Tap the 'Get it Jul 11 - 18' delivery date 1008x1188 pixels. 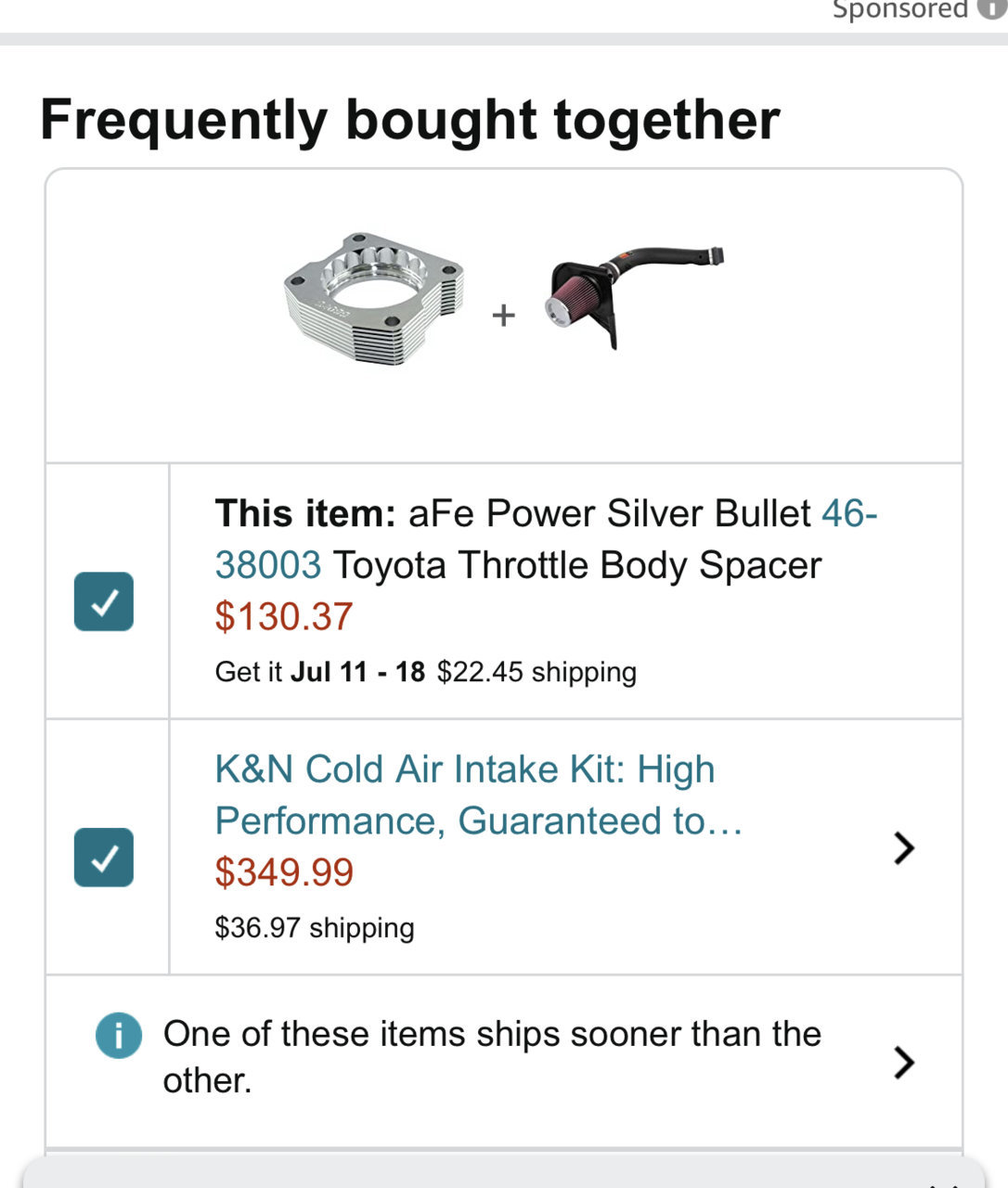click(319, 672)
